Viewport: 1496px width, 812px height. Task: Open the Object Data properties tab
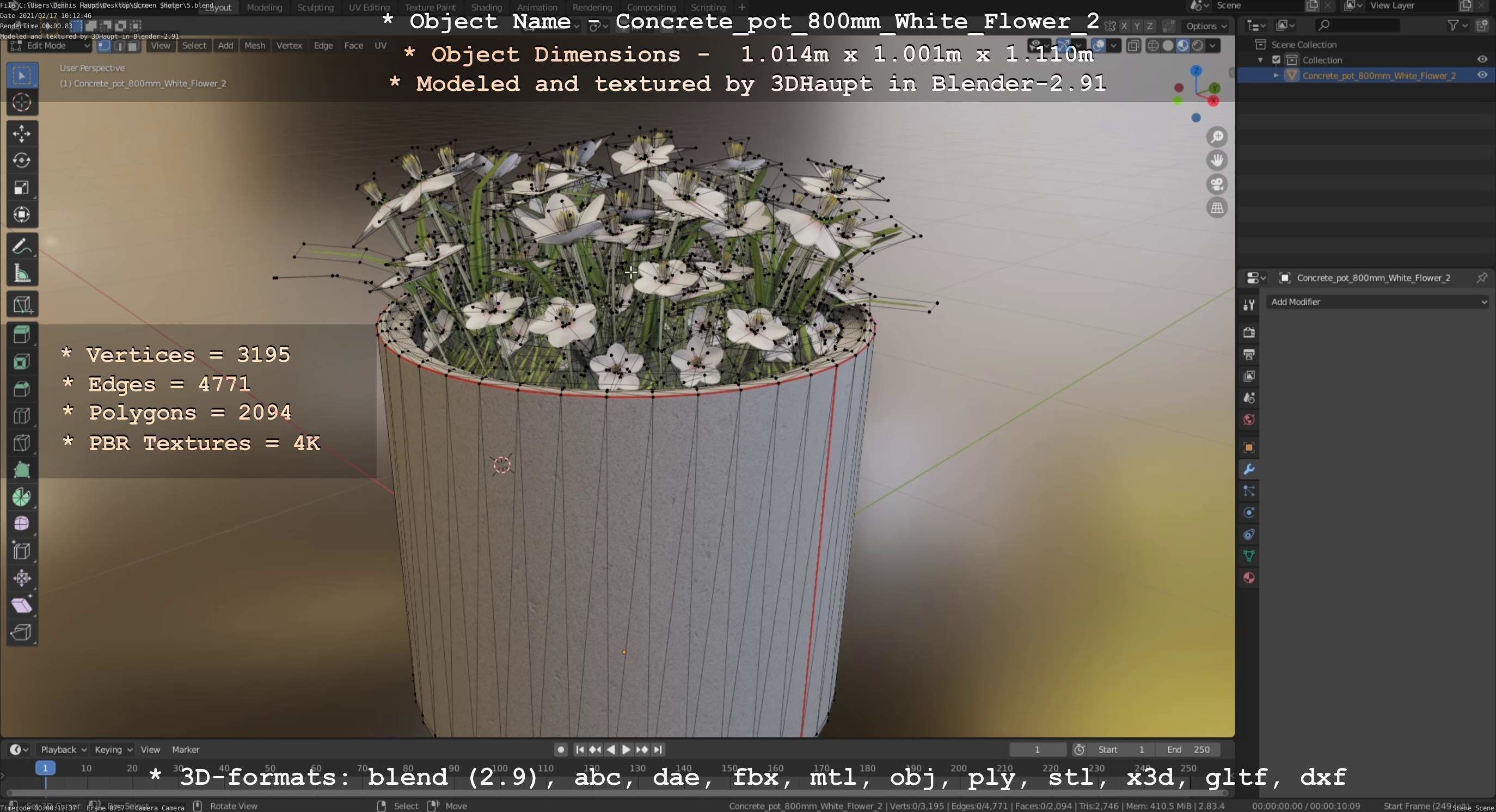coord(1249,556)
